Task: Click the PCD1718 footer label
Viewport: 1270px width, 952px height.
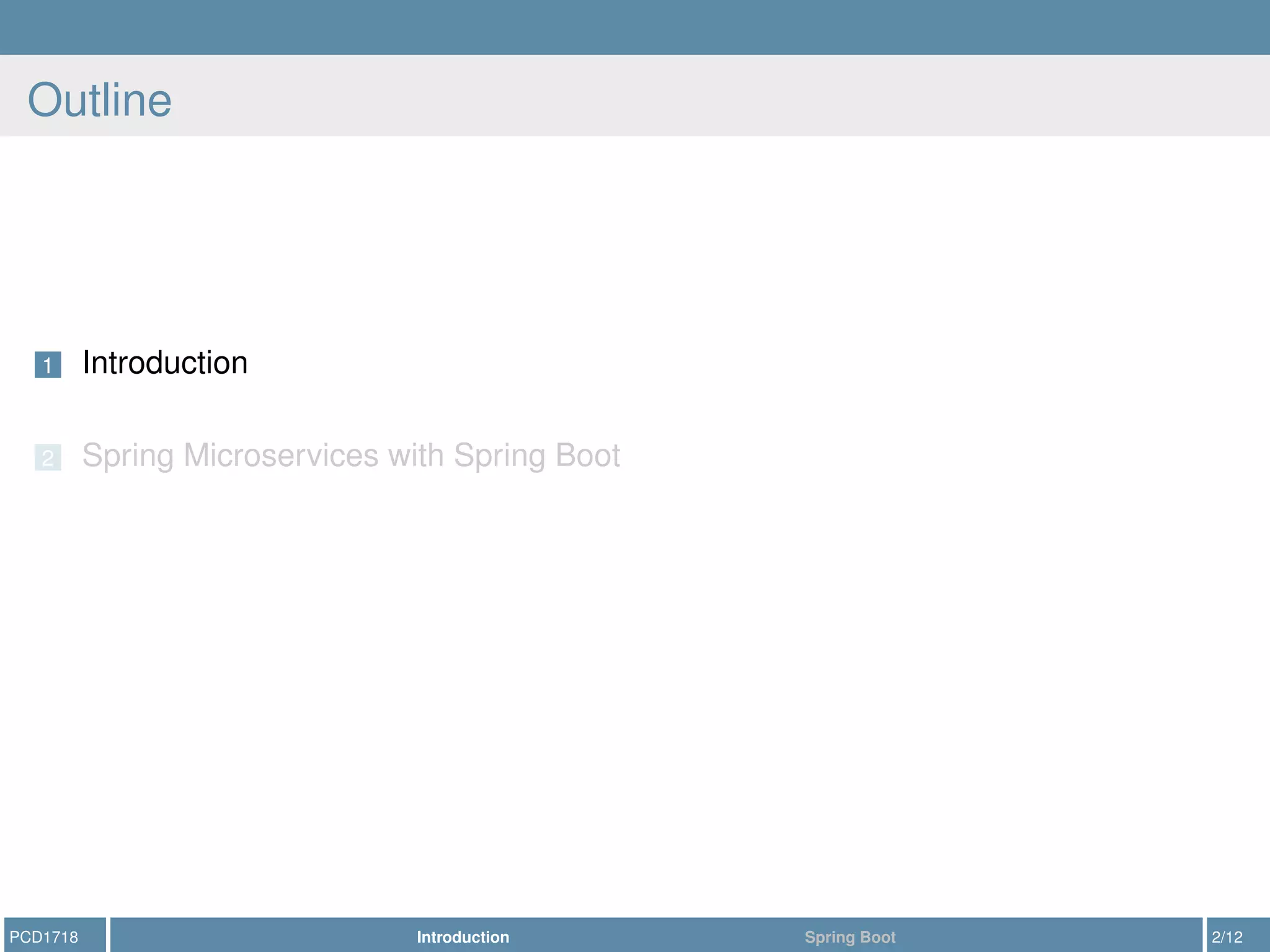Action: pyautogui.click(x=43, y=937)
